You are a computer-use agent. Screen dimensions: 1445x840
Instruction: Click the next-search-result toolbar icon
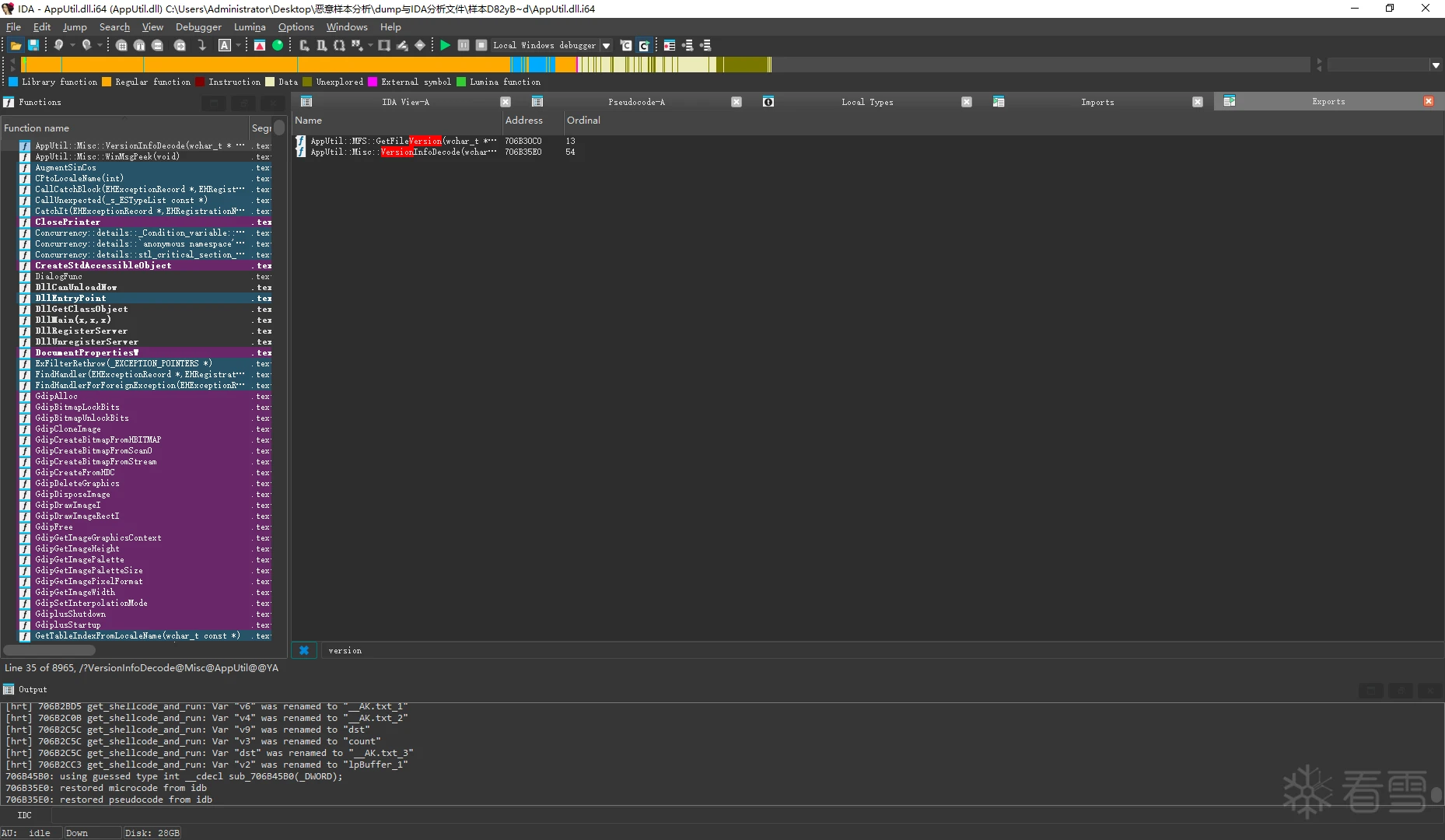click(180, 46)
